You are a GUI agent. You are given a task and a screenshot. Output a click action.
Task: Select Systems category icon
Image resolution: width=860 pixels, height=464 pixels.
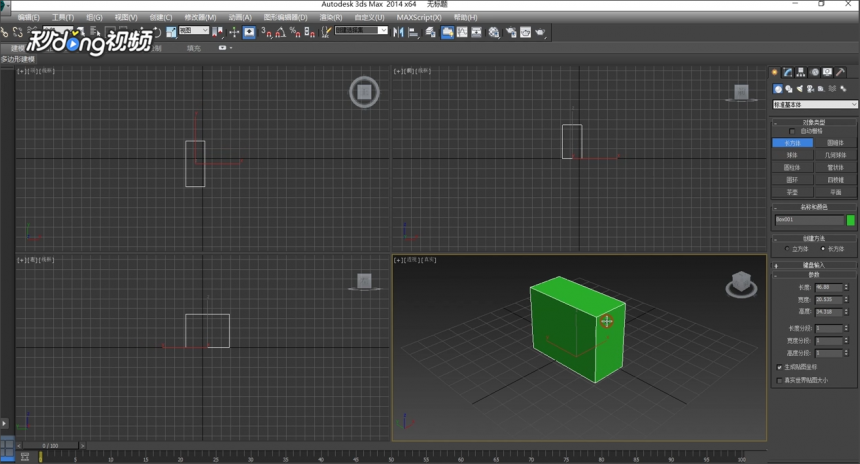pyautogui.click(x=843, y=89)
